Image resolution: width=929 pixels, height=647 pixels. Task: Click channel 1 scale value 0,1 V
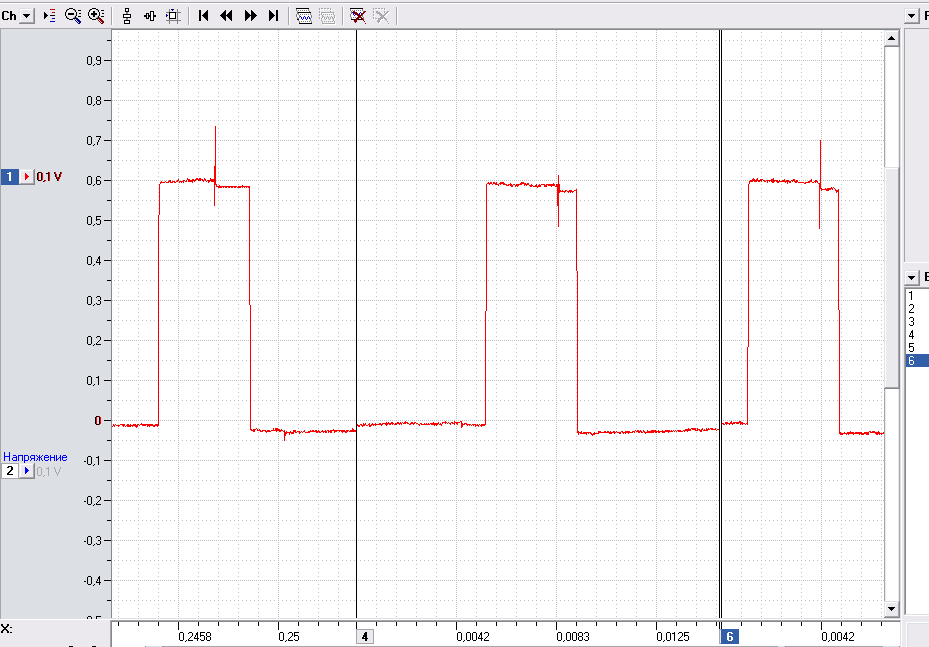(49, 177)
